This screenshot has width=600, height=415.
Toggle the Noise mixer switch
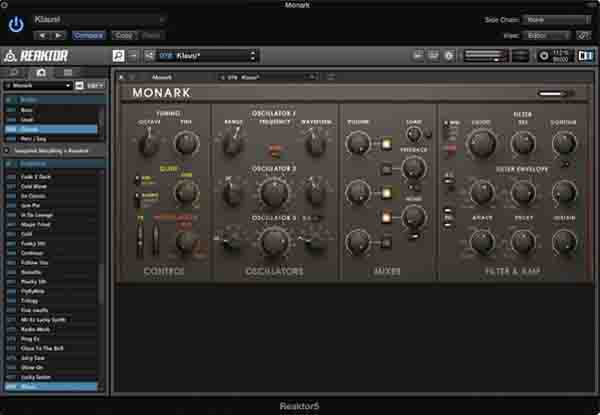(x=386, y=217)
